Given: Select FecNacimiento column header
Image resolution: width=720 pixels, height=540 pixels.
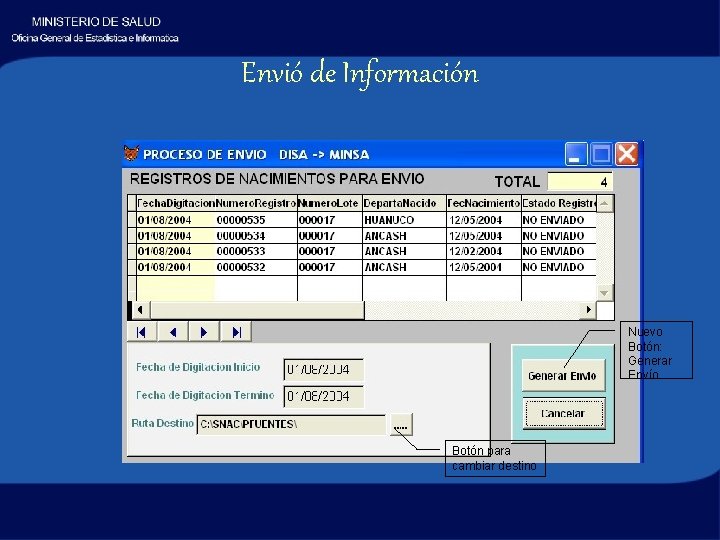Looking at the screenshot, I should click(x=484, y=203).
